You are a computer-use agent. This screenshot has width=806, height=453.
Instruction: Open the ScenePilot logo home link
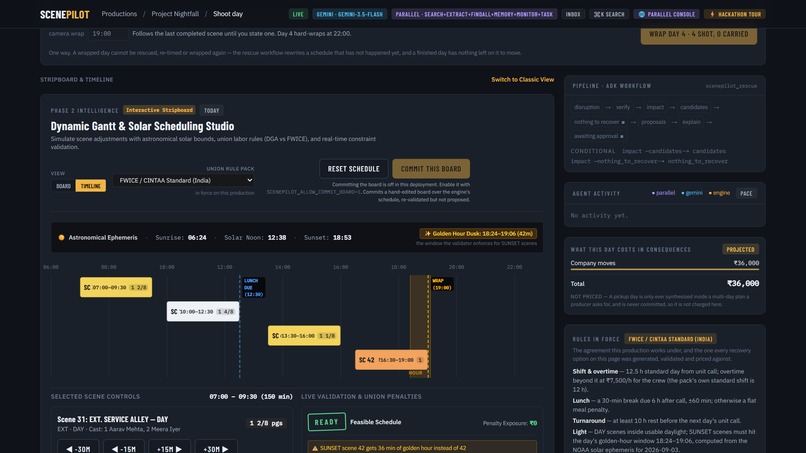point(65,14)
